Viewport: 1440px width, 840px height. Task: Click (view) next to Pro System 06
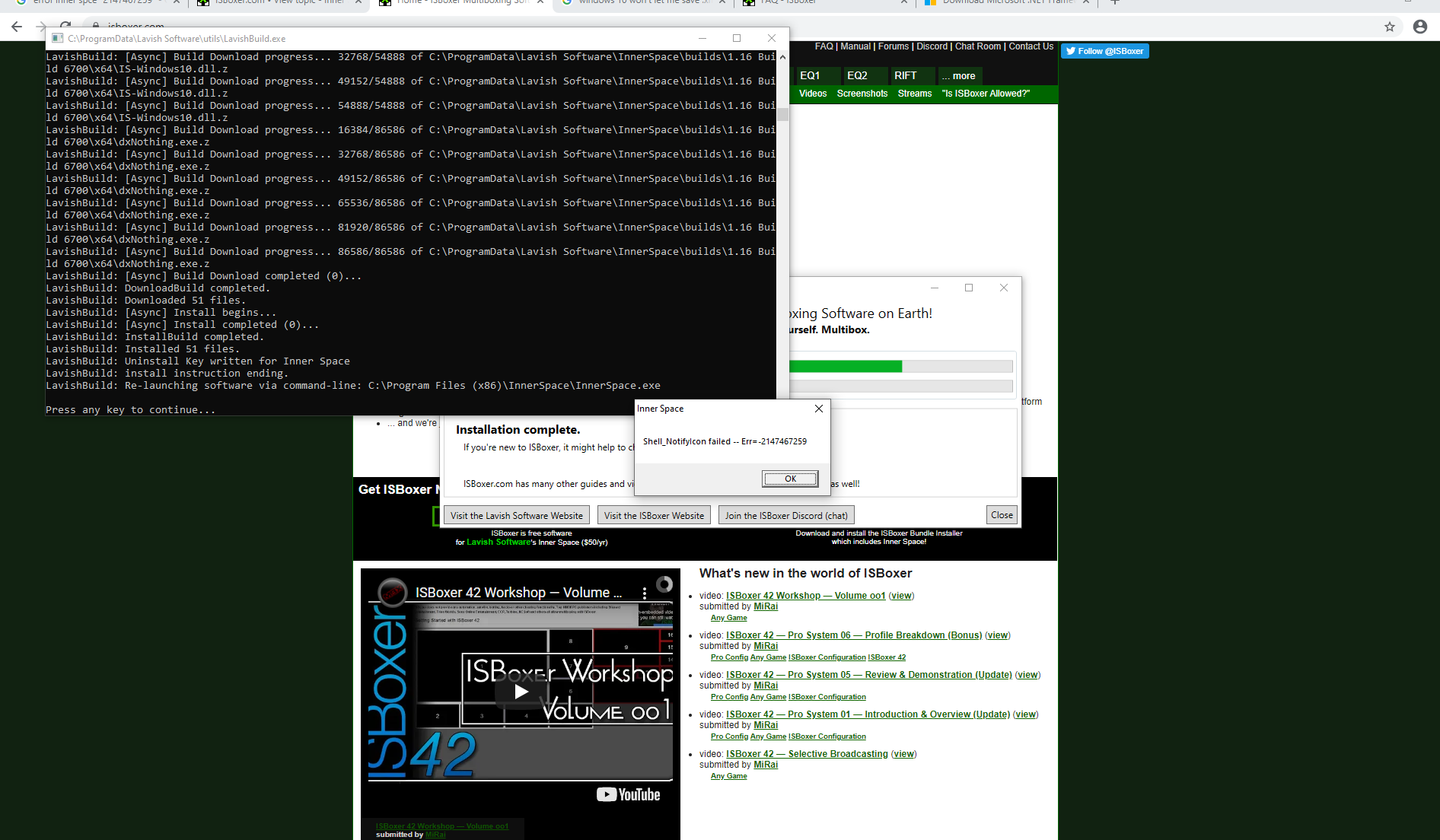[998, 635]
